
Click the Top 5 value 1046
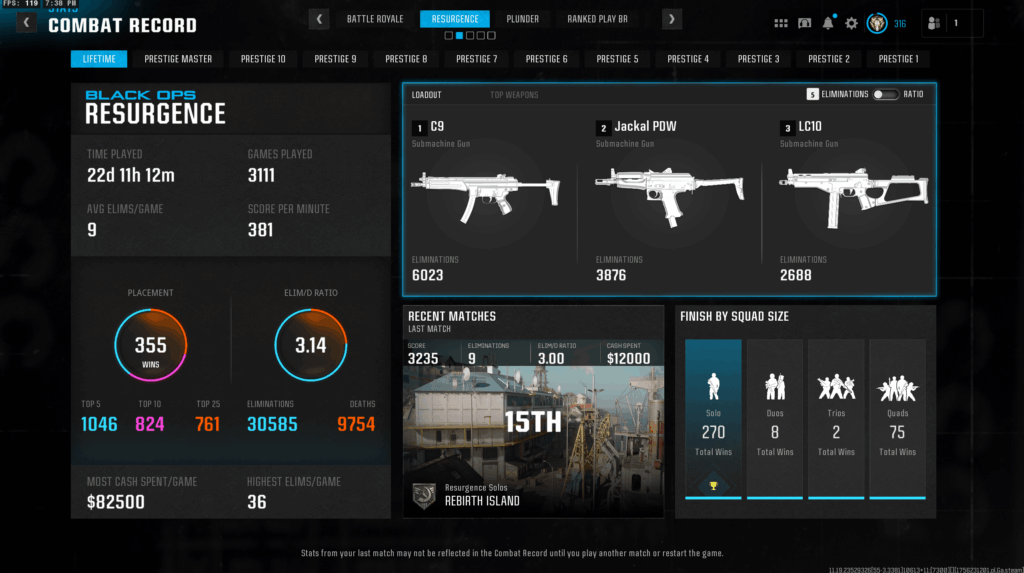point(99,425)
